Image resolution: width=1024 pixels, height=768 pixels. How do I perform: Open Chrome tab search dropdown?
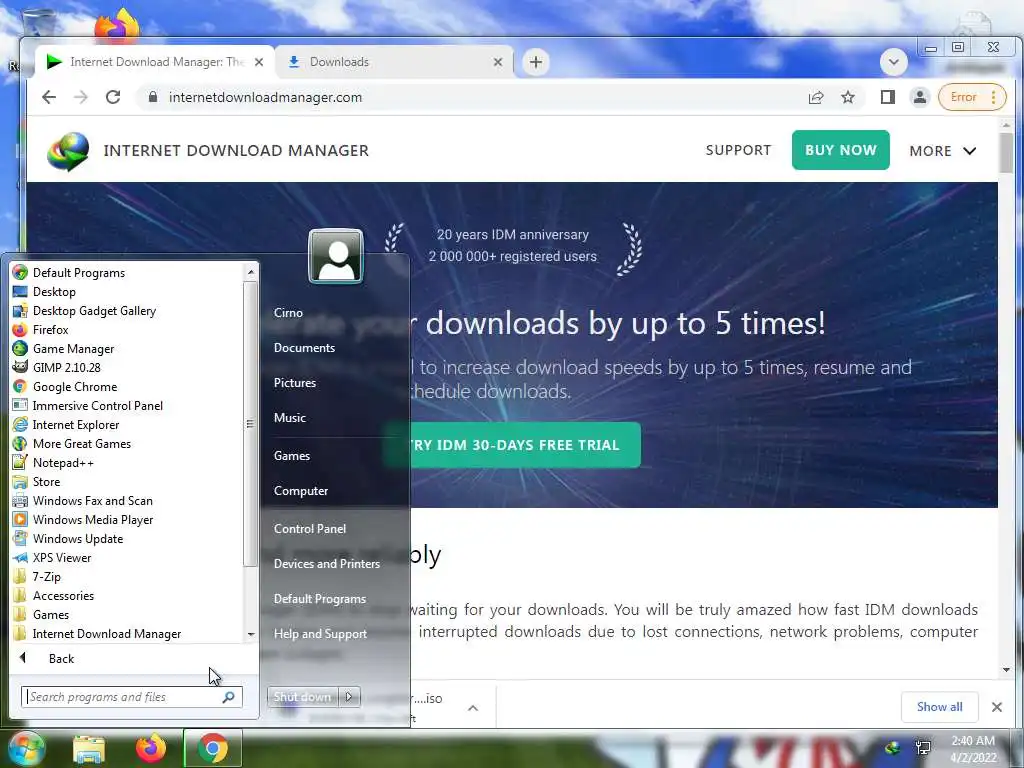[x=893, y=62]
